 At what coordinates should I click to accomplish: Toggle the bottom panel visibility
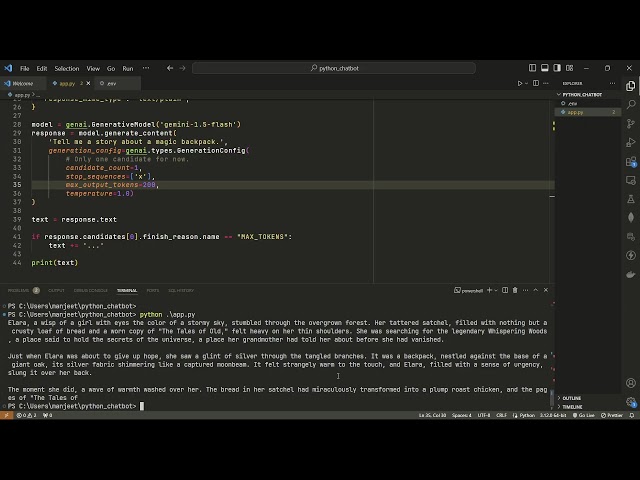click(544, 68)
